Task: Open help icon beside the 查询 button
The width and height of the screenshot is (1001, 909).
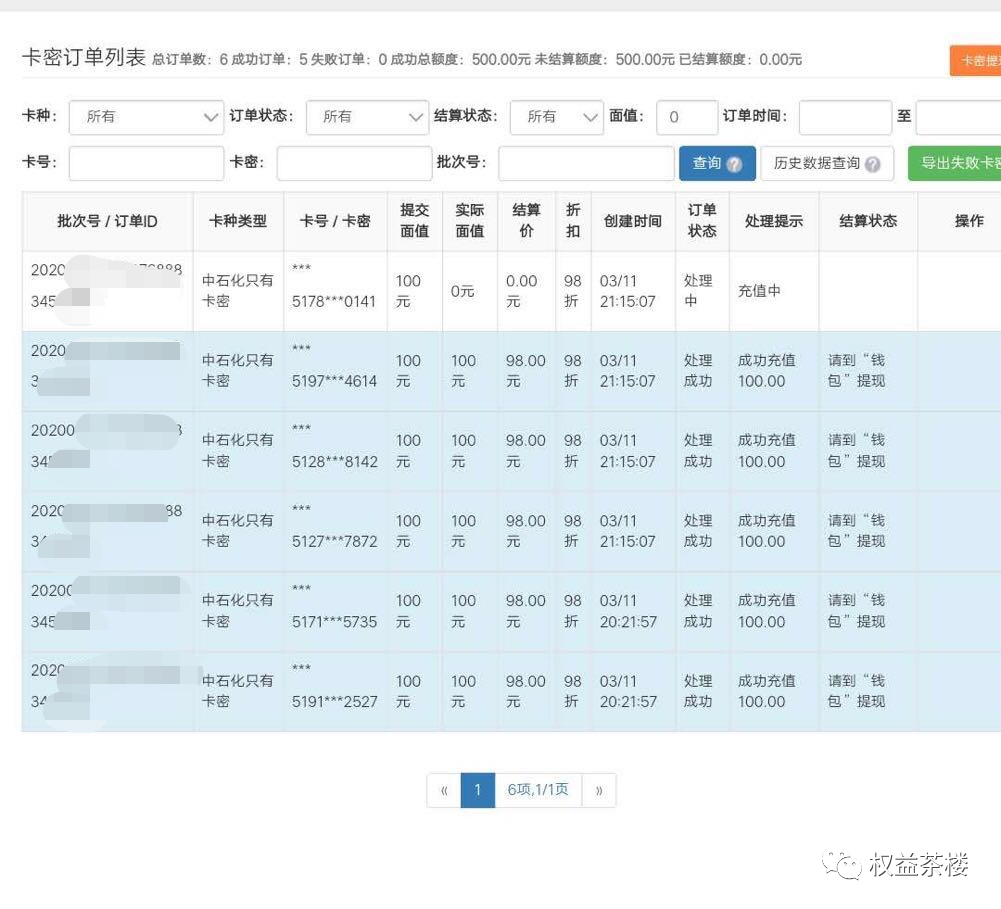Action: click(736, 162)
